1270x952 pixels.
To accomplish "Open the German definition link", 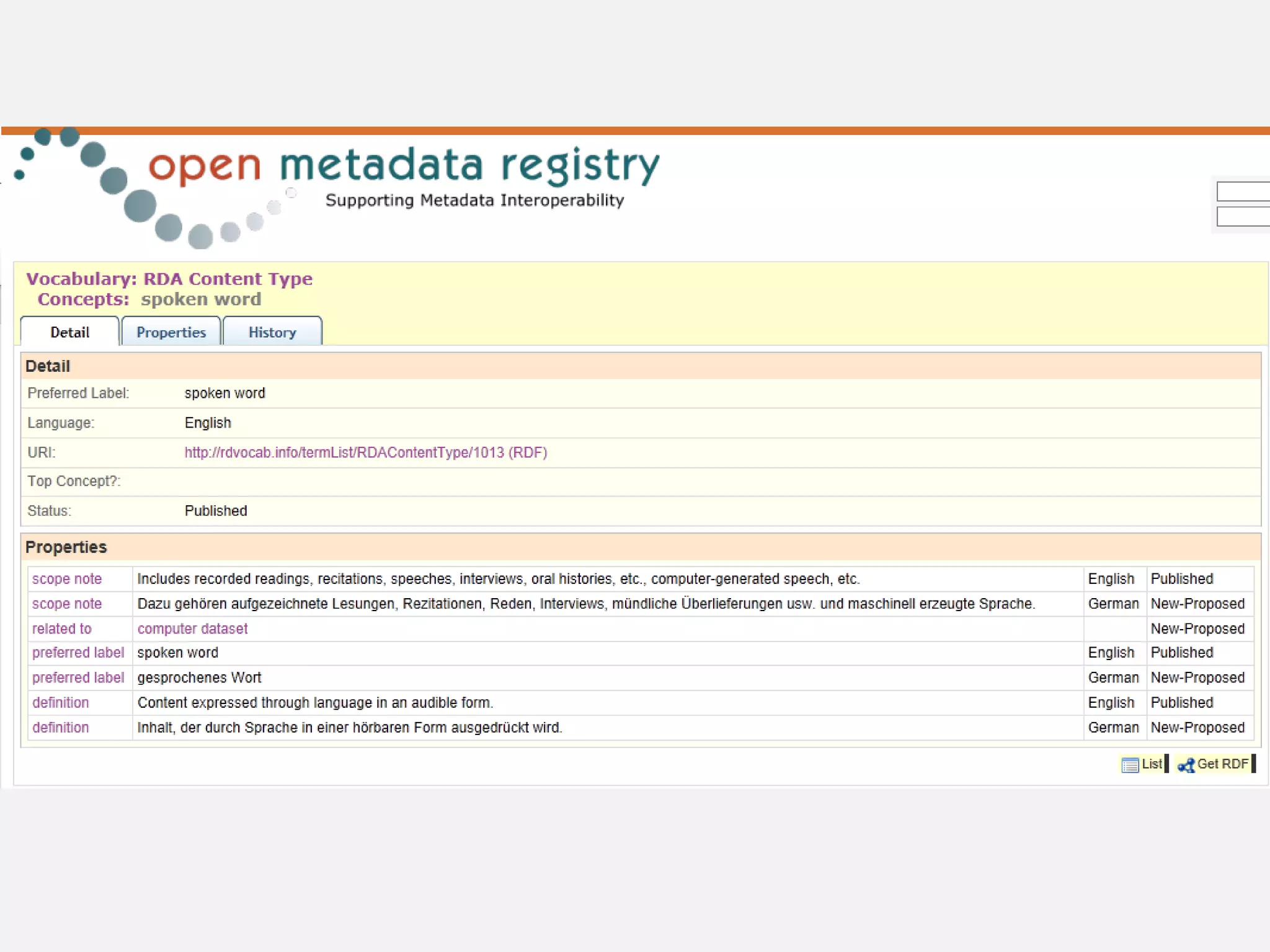I will tap(61, 728).
